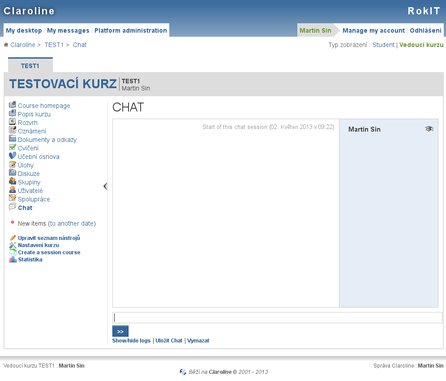Click the Chat breadcrumb link
This screenshot has height=381, width=446.
click(80, 45)
